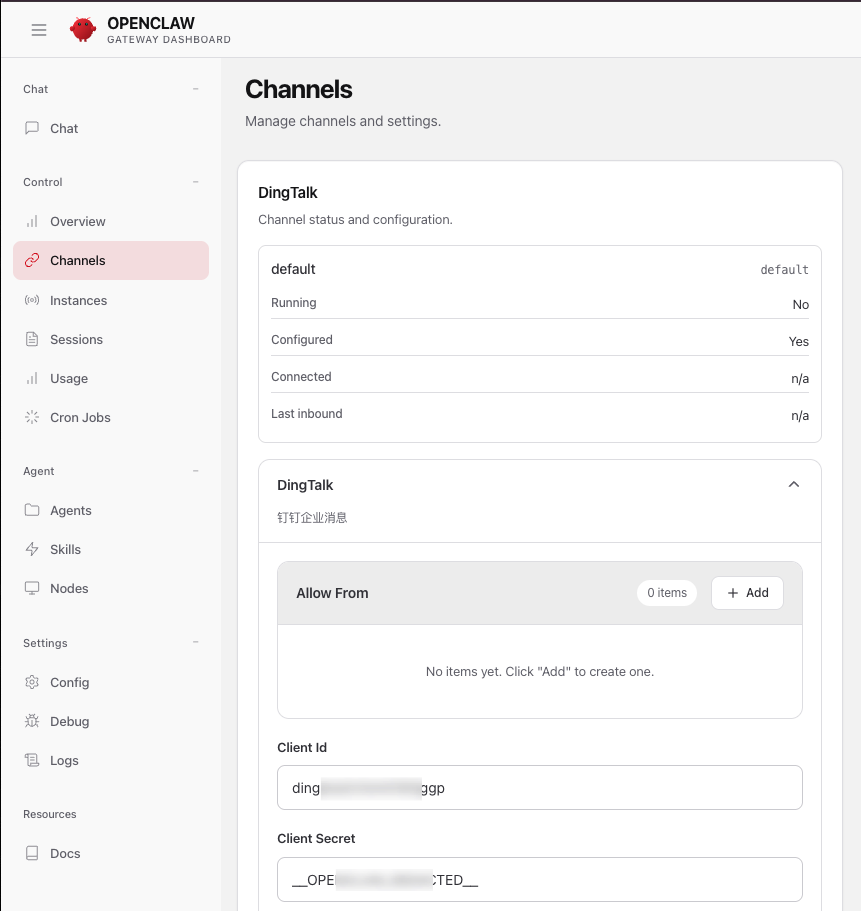Add an Allow From item

pyautogui.click(x=747, y=593)
